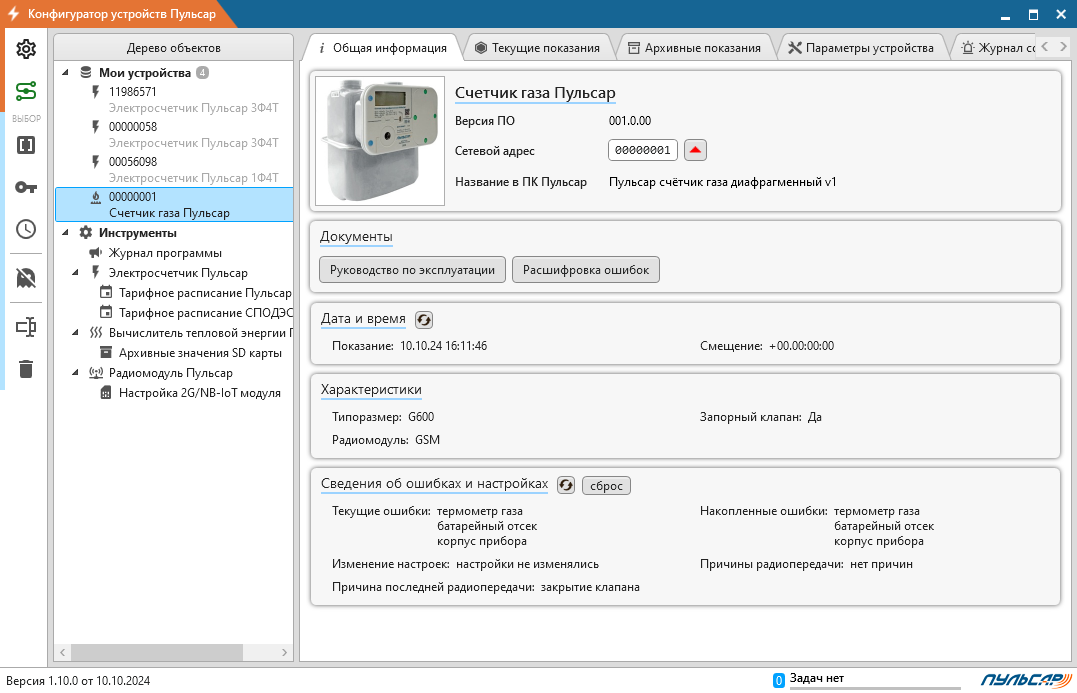This screenshot has height=693, width=1077.
Task: Collapse the Радиомодуль Пульсар node
Action: coord(76,373)
